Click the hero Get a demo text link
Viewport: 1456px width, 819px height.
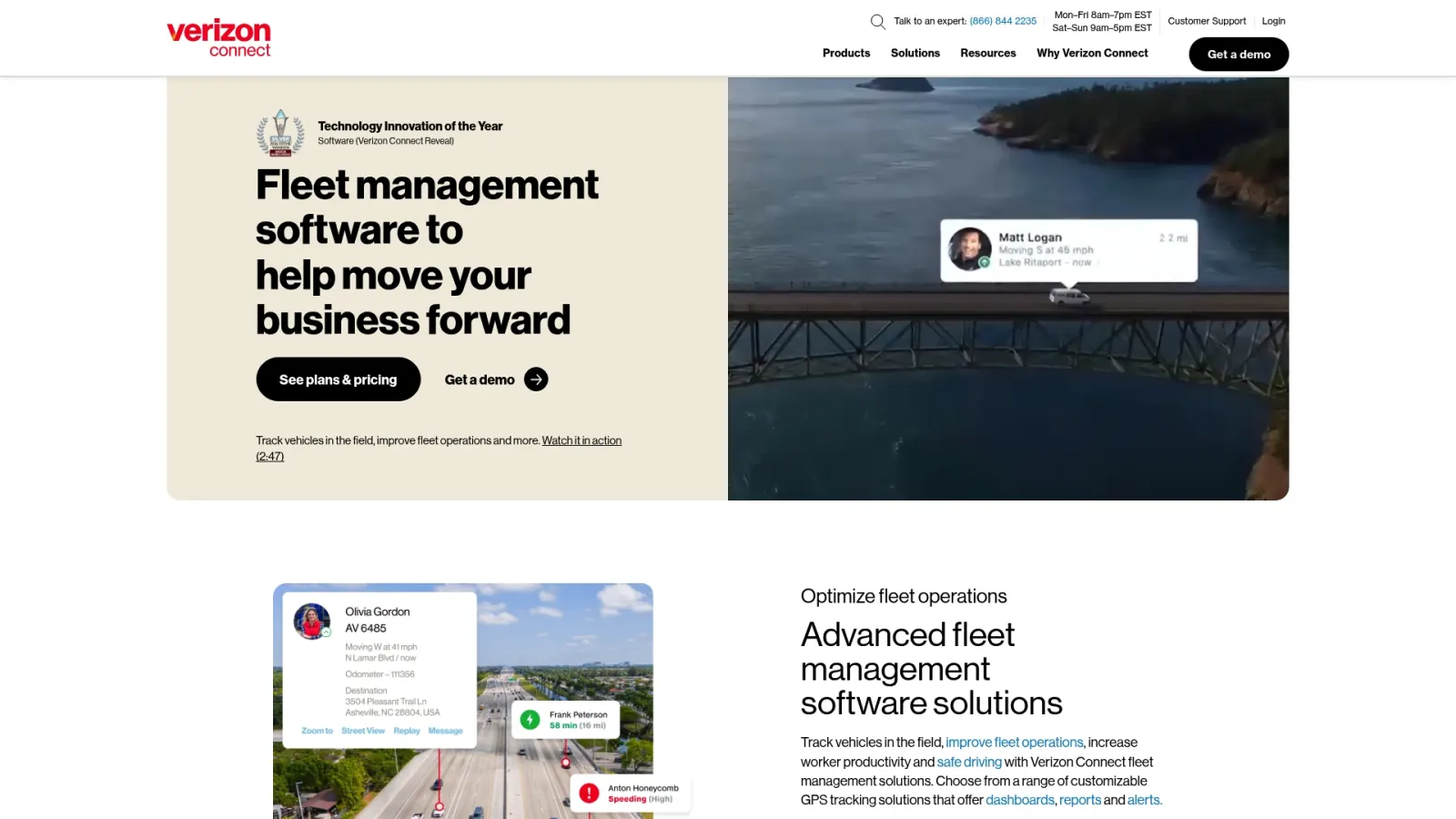pos(480,379)
